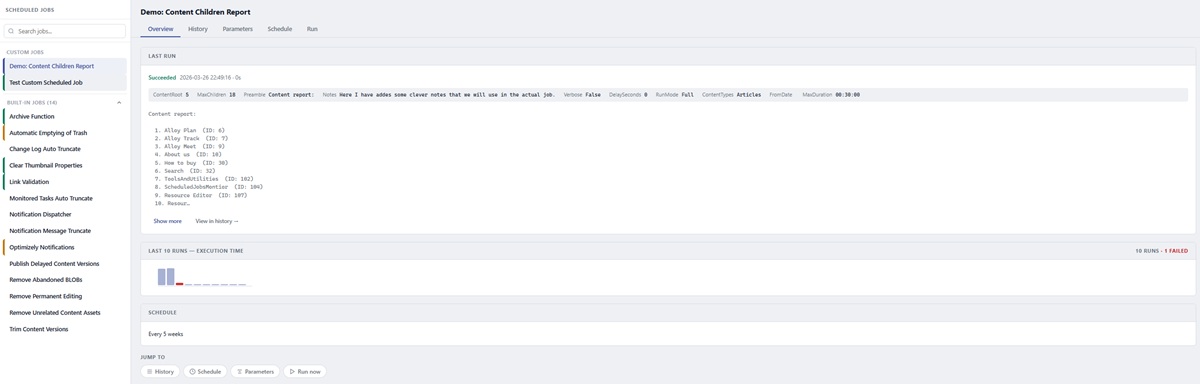Click the first tall bar in execution chart
The height and width of the screenshot is (384, 1200).
[x=161, y=277]
